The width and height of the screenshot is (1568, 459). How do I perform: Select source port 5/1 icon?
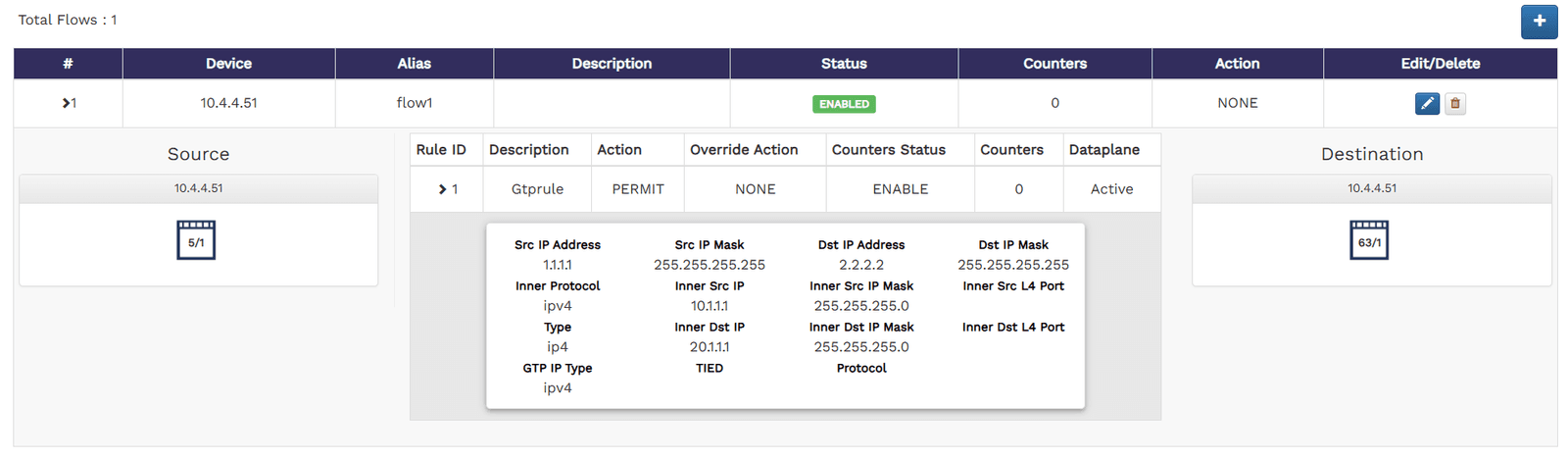click(196, 240)
